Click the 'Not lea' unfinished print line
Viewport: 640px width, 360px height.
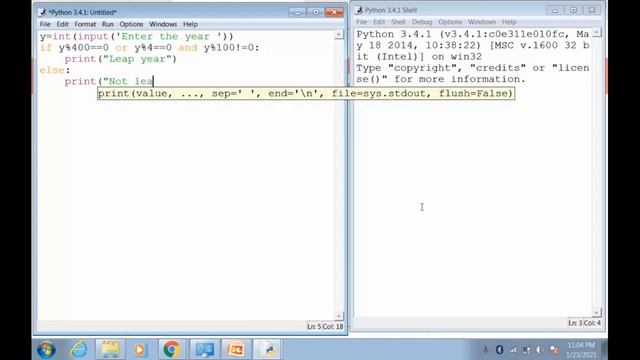(x=109, y=82)
